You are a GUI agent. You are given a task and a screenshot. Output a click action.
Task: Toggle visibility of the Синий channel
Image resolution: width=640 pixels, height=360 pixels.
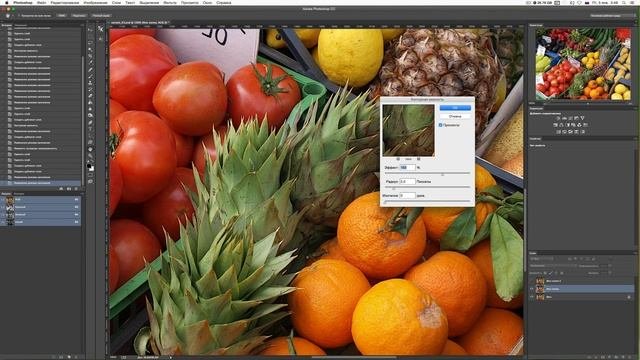click(3, 222)
